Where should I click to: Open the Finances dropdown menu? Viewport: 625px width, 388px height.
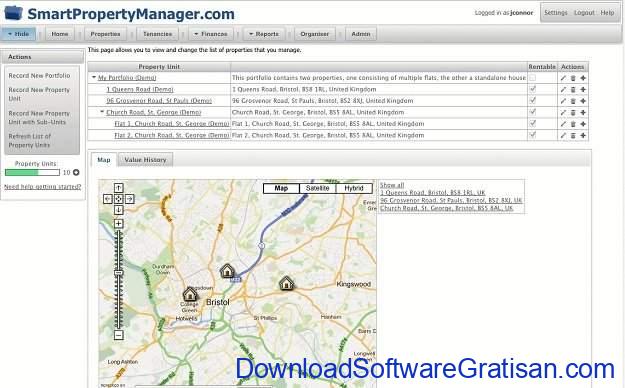point(210,34)
